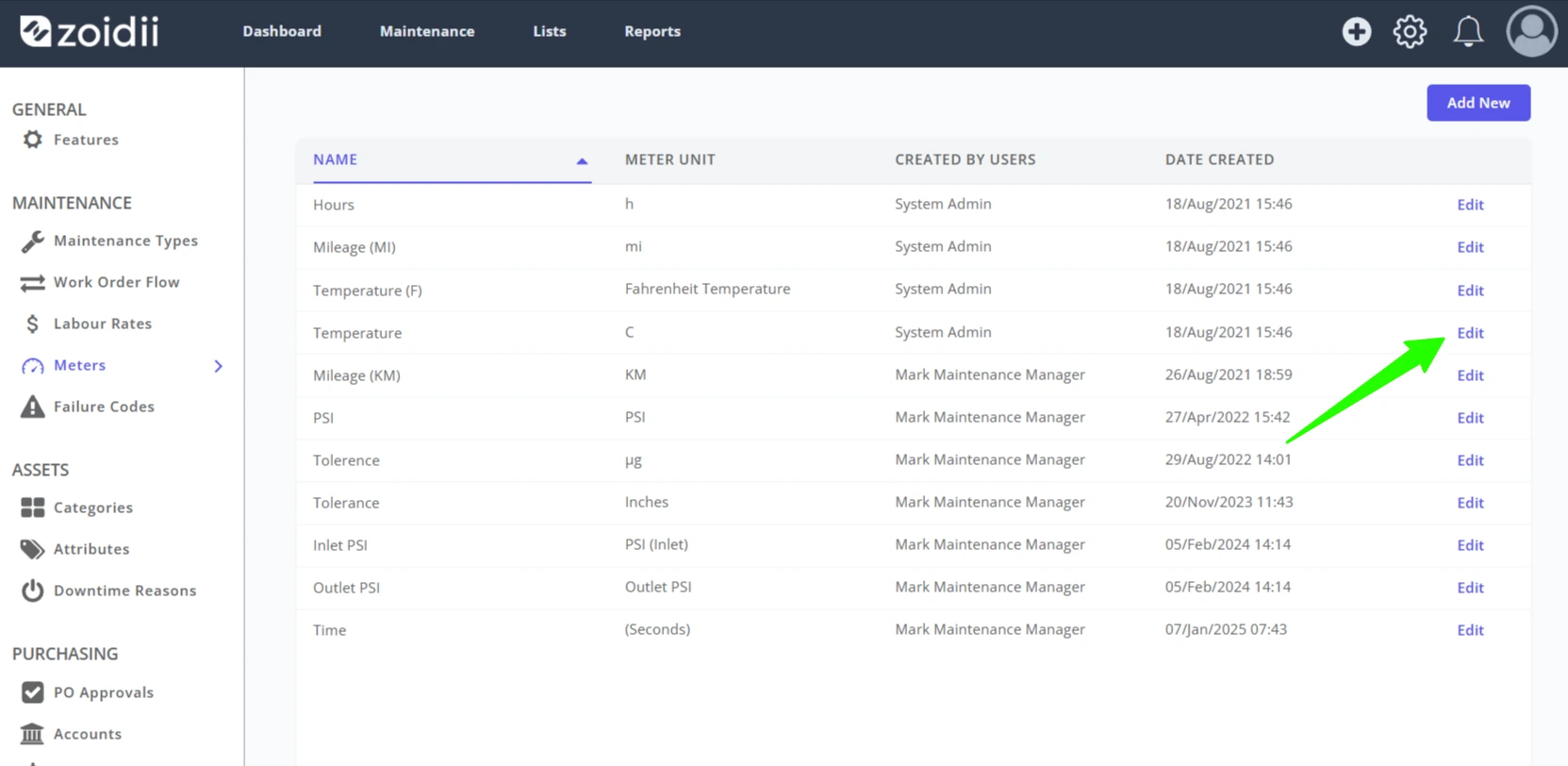Screen dimensions: 1568x766
Task: Click the 'PSI (Inlet)' unit cell
Action: point(656,544)
